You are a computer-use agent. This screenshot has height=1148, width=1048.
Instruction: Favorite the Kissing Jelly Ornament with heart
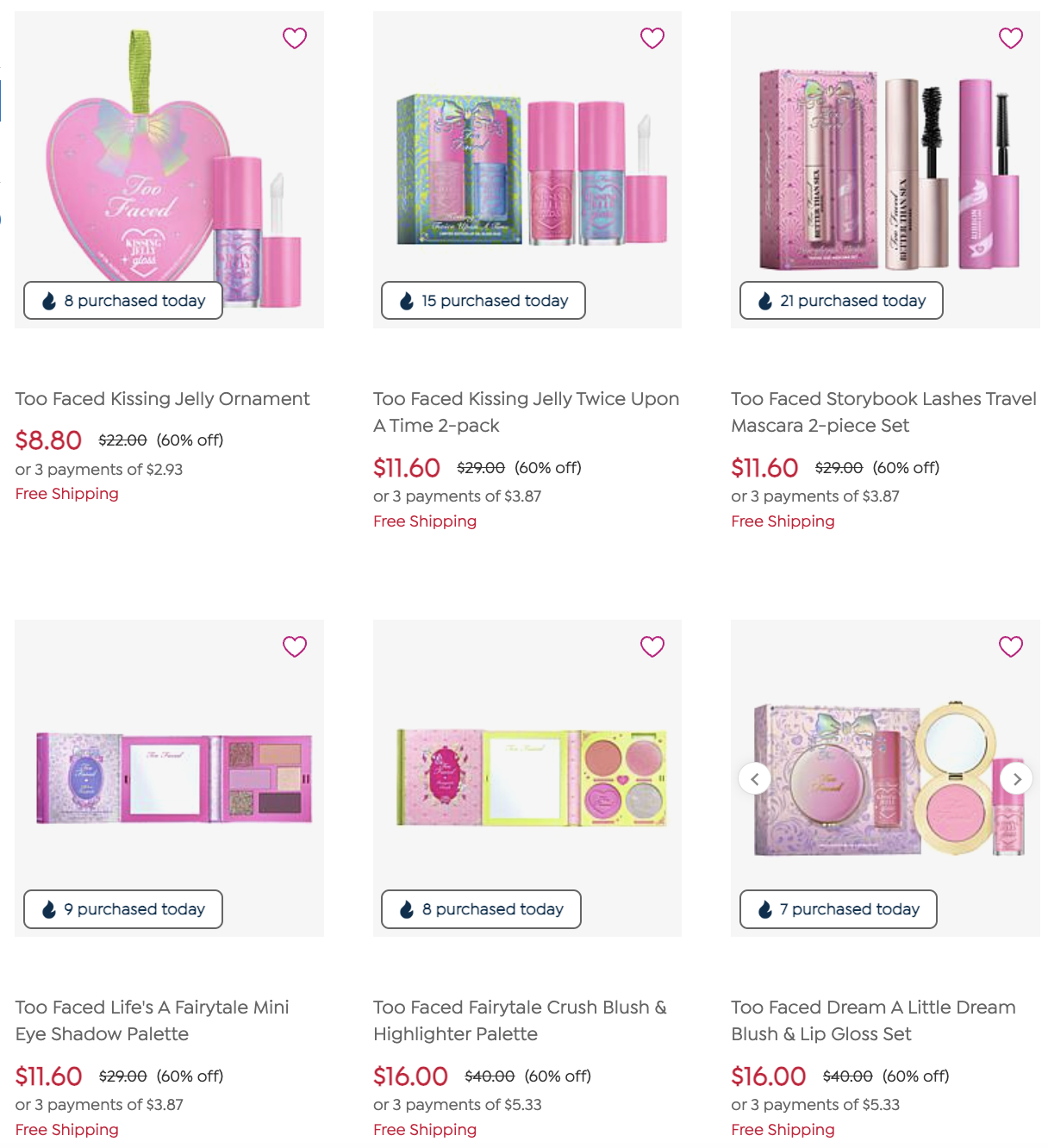coord(295,38)
